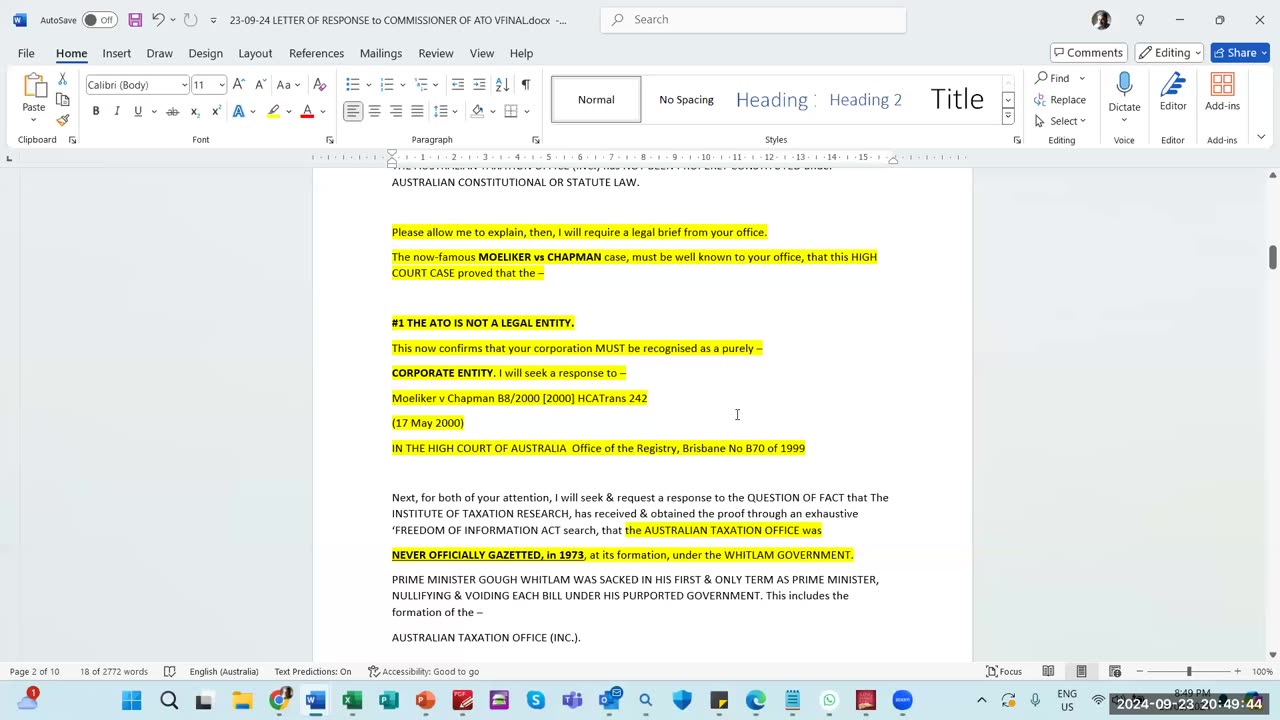Select the Format Painter brush
The height and width of the screenshot is (720, 1280).
[63, 121]
